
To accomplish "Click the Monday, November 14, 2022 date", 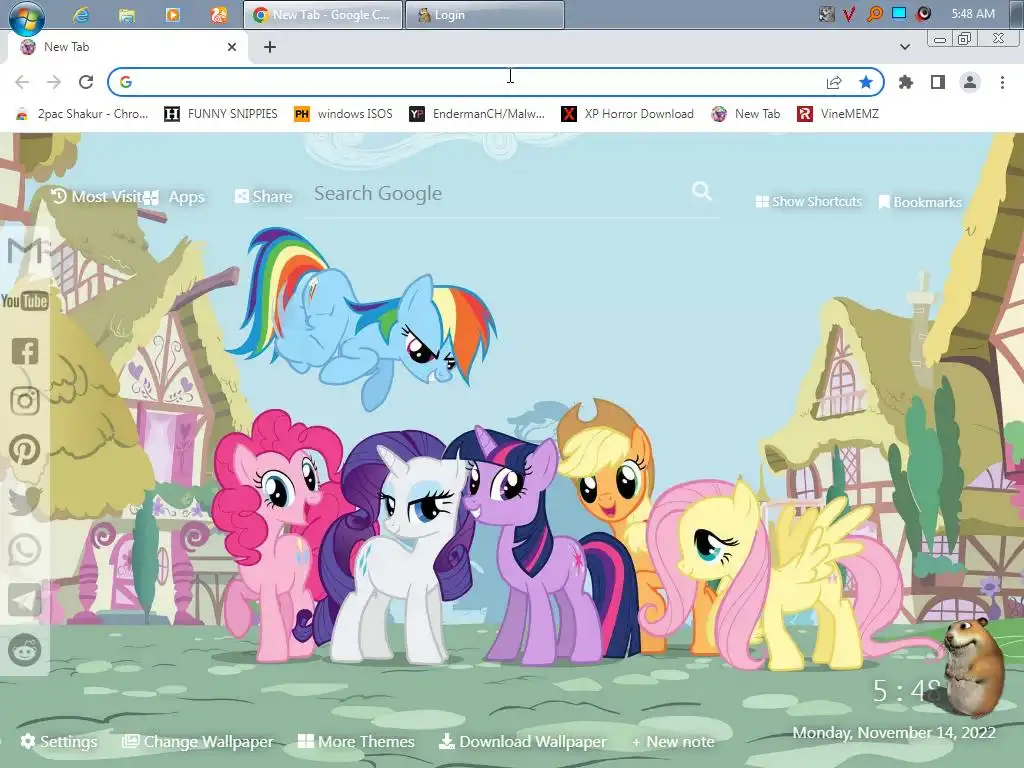I will pyautogui.click(x=894, y=733).
